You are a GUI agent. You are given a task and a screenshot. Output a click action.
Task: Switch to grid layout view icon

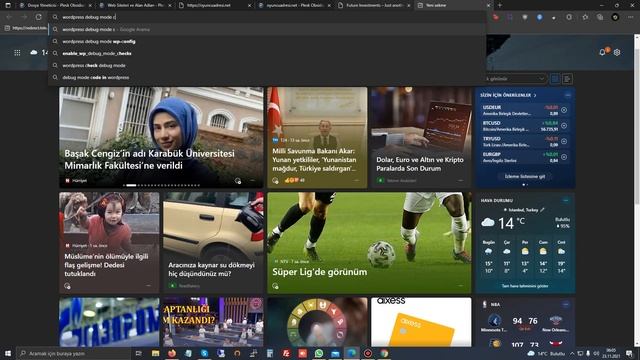555,79
